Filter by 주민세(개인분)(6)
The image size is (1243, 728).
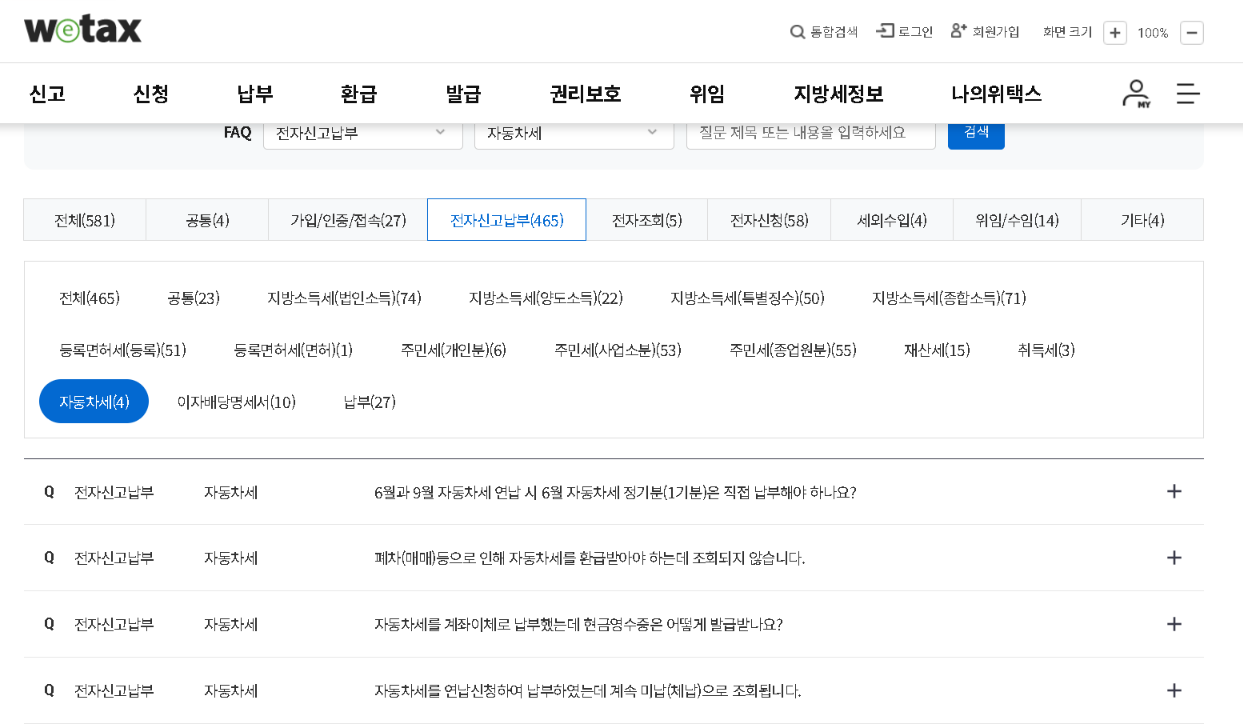pyautogui.click(x=453, y=350)
